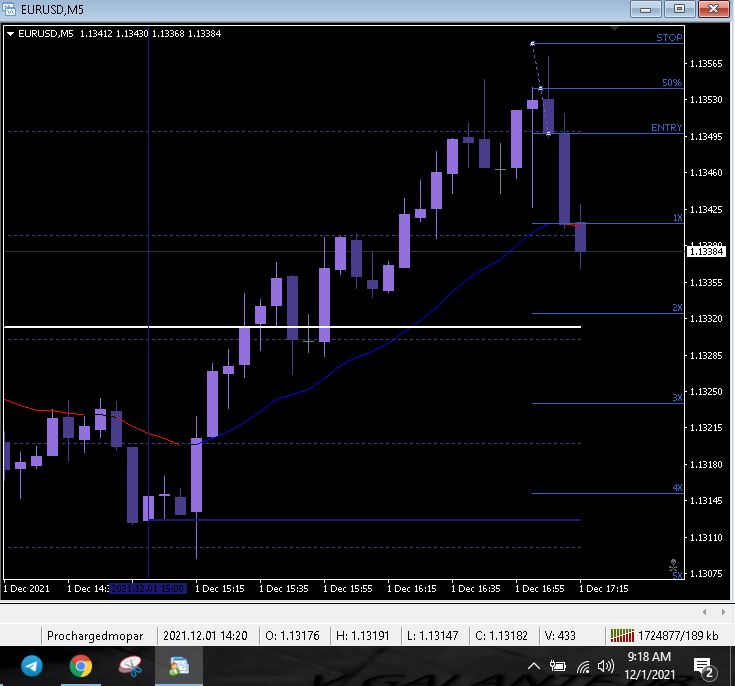
Task: Select the Prochargedmopar profile in status bar
Action: (x=95, y=636)
